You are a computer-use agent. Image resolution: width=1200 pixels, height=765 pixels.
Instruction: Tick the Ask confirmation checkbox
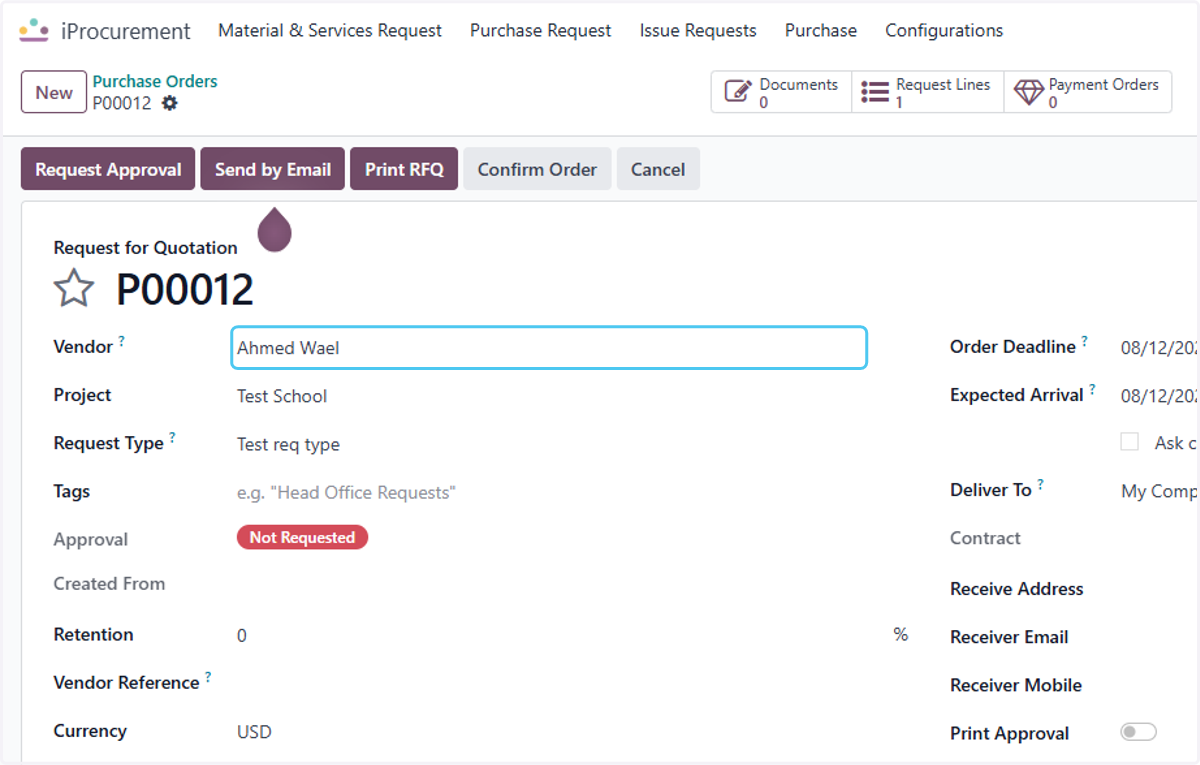click(x=1130, y=442)
